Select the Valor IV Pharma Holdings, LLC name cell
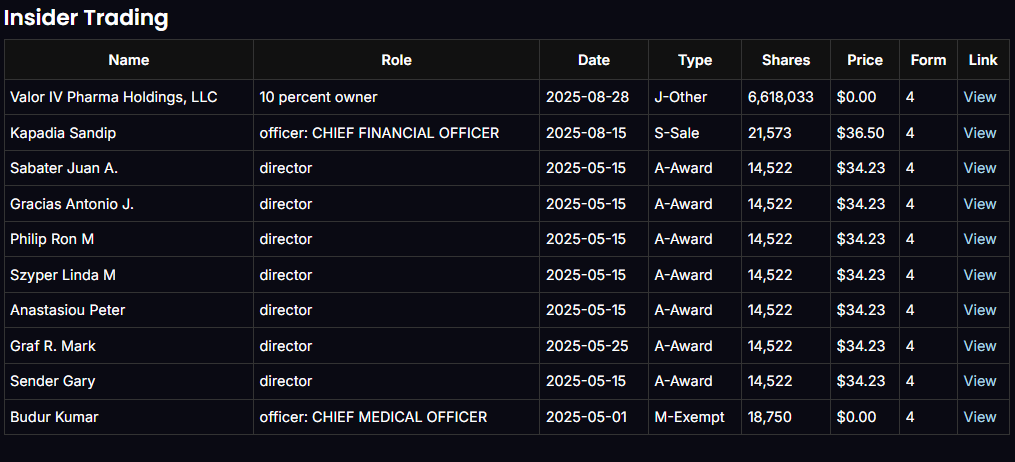The height and width of the screenshot is (462, 1015). 113,97
